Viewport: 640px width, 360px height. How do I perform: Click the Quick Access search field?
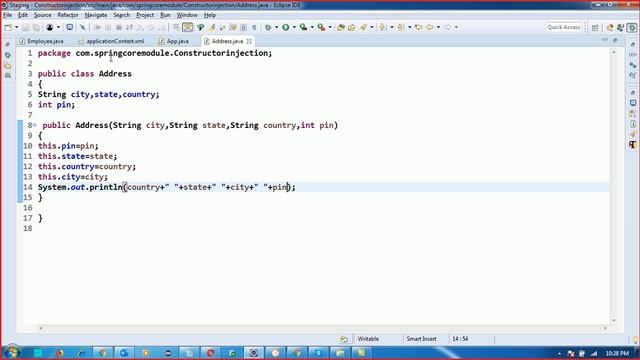coord(564,27)
